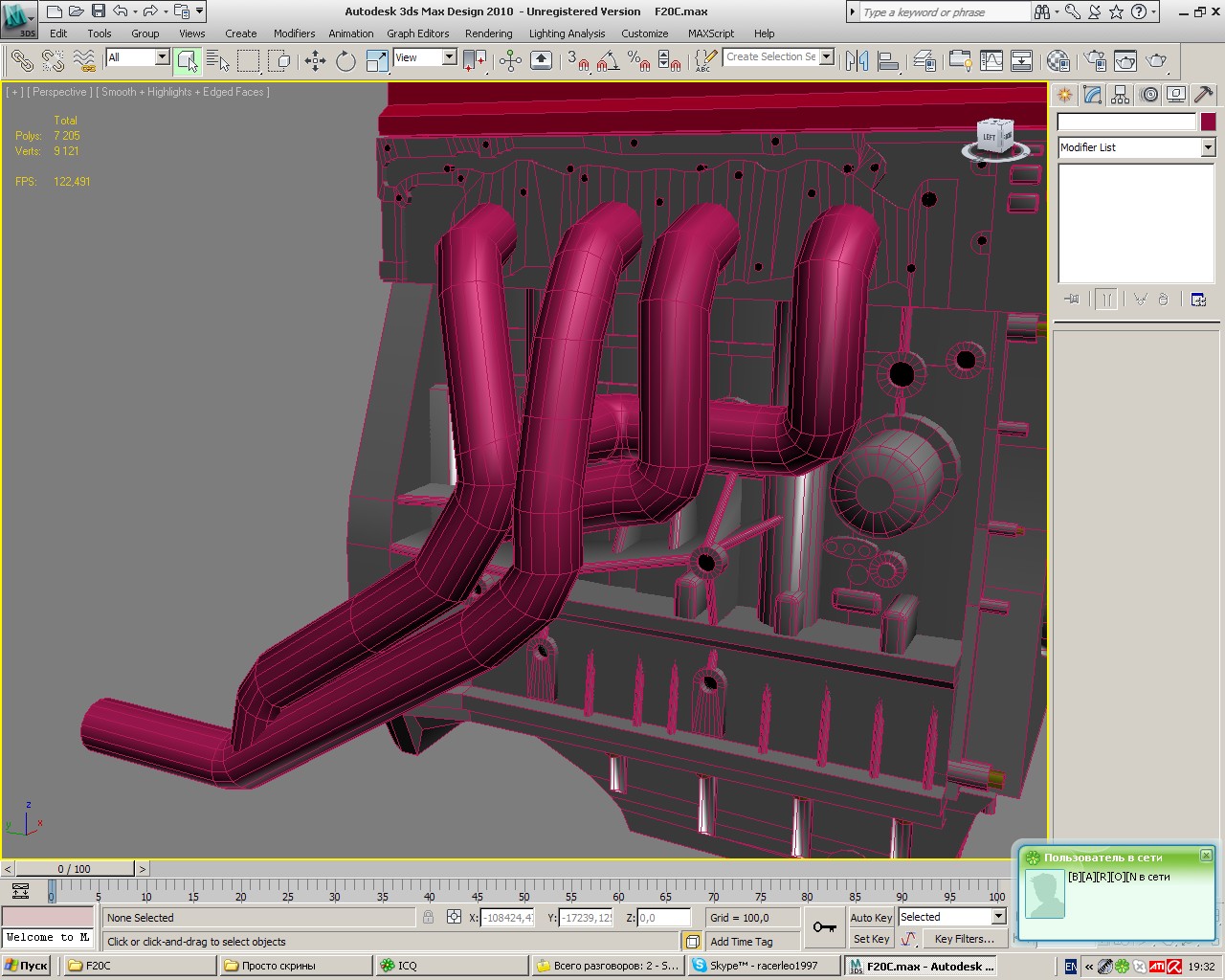Viewport: 1225px width, 980px height.
Task: Open the Mirror tool
Action: coord(857,61)
